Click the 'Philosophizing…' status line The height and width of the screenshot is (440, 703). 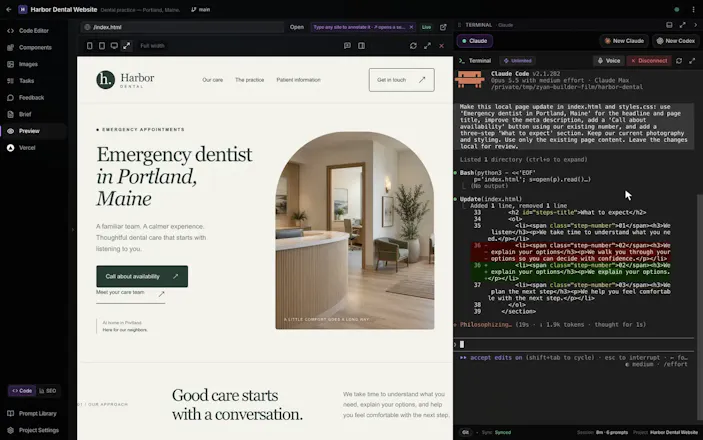(x=553, y=325)
